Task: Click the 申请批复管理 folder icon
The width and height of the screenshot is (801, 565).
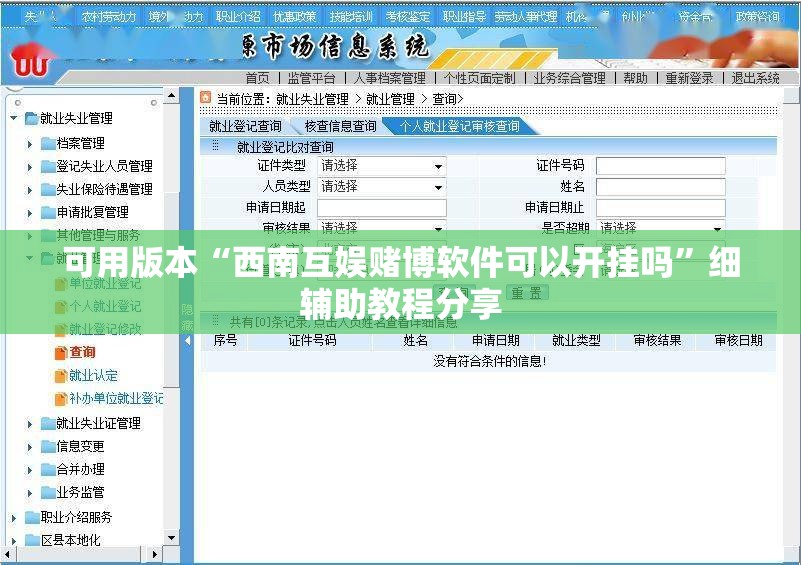Action: 48,213
